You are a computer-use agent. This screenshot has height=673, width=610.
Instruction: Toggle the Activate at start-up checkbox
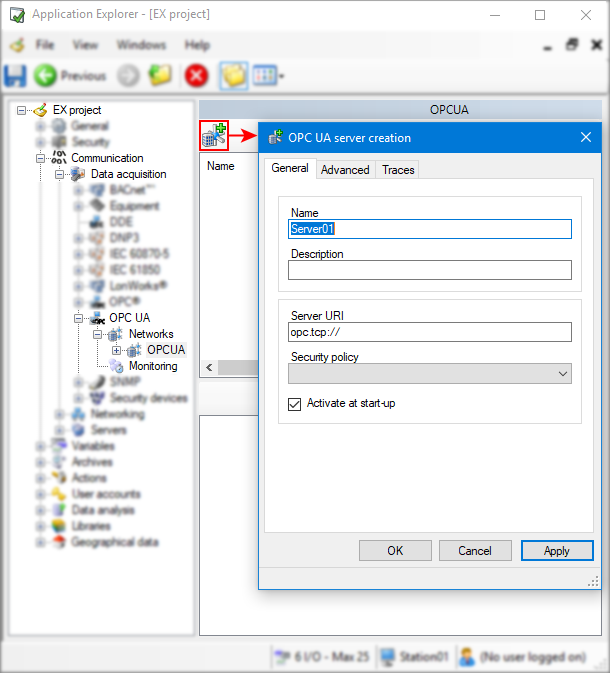294,404
